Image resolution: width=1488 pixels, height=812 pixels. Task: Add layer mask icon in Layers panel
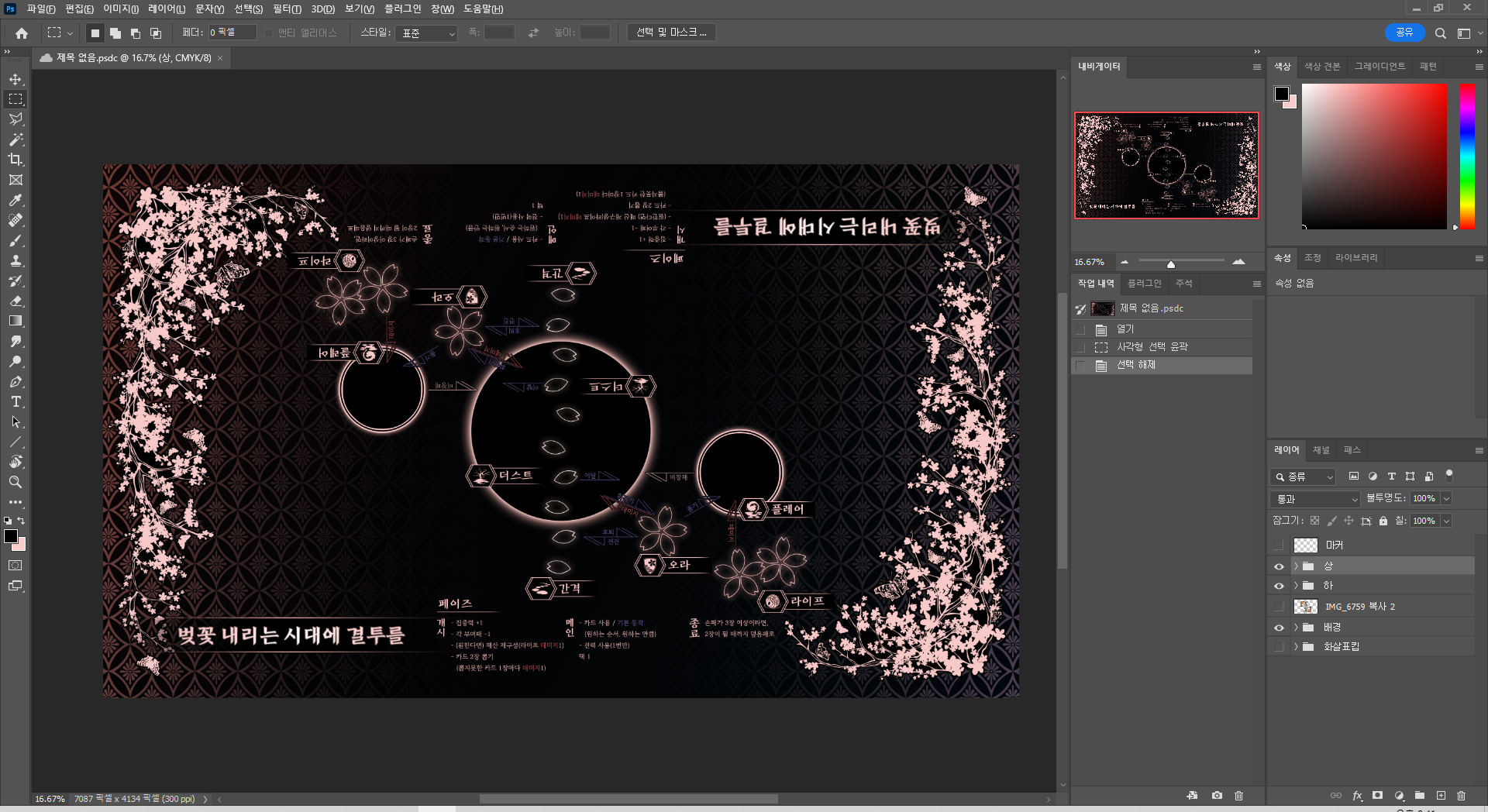[1377, 796]
